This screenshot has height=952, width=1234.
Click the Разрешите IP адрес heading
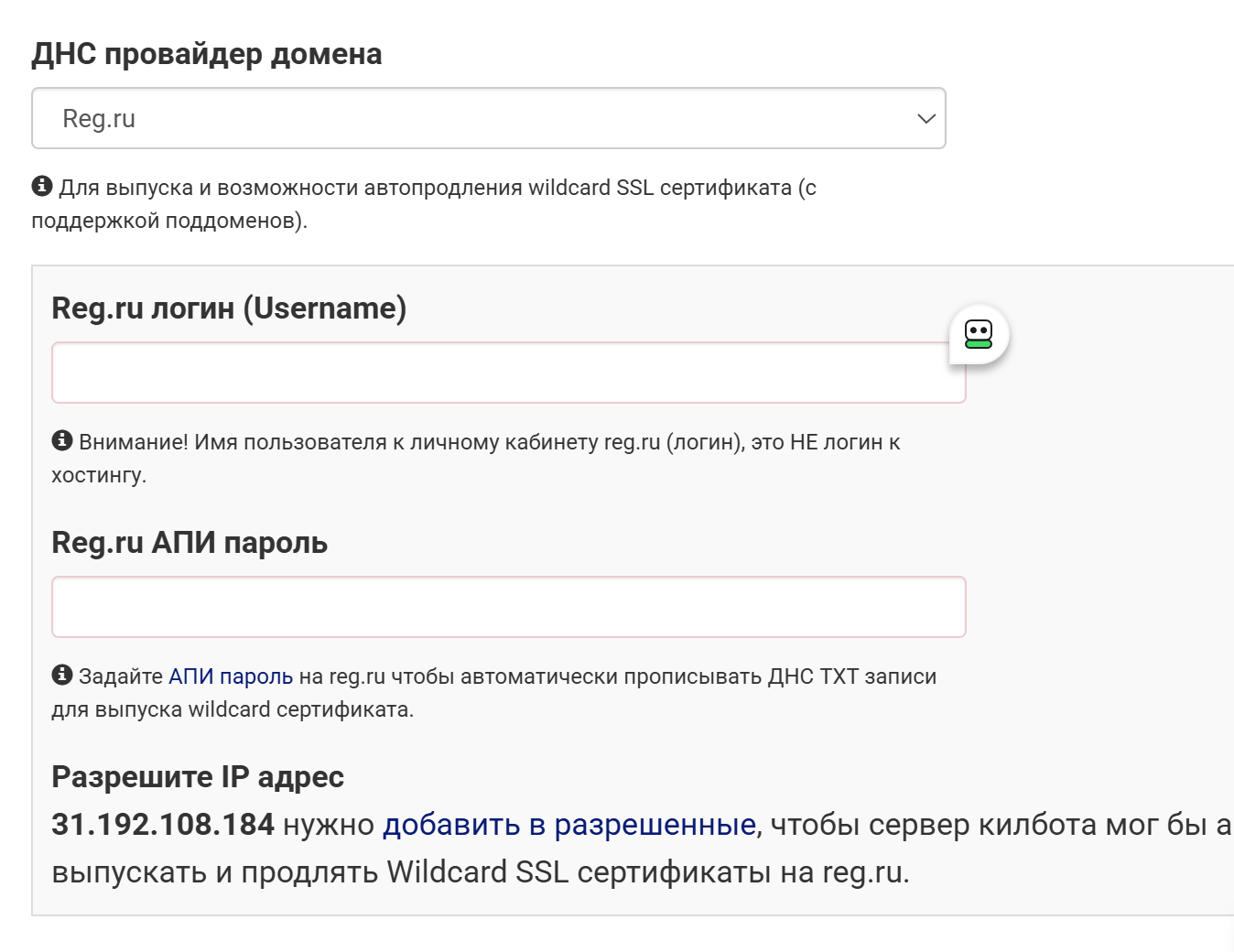click(198, 777)
